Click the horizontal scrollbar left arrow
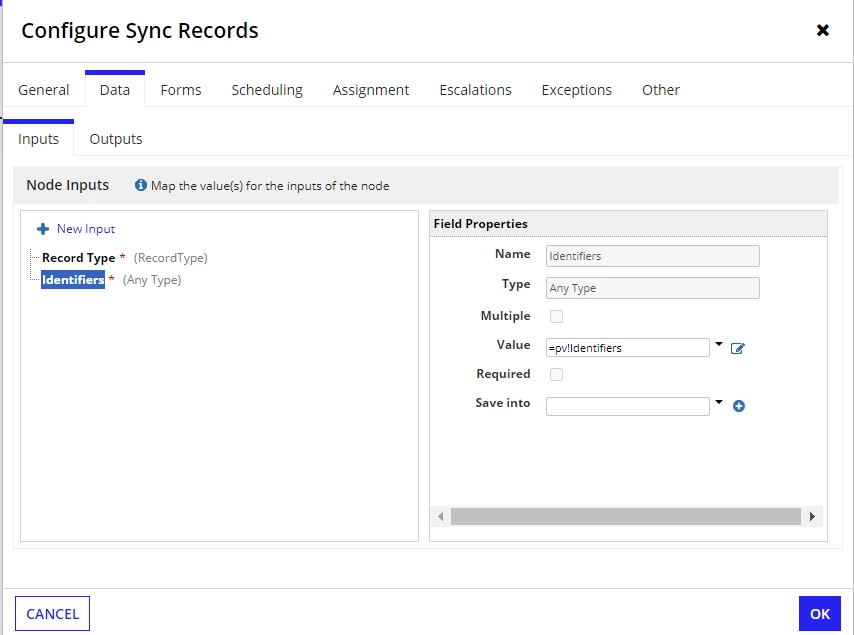This screenshot has height=635, width=854. coord(441,516)
